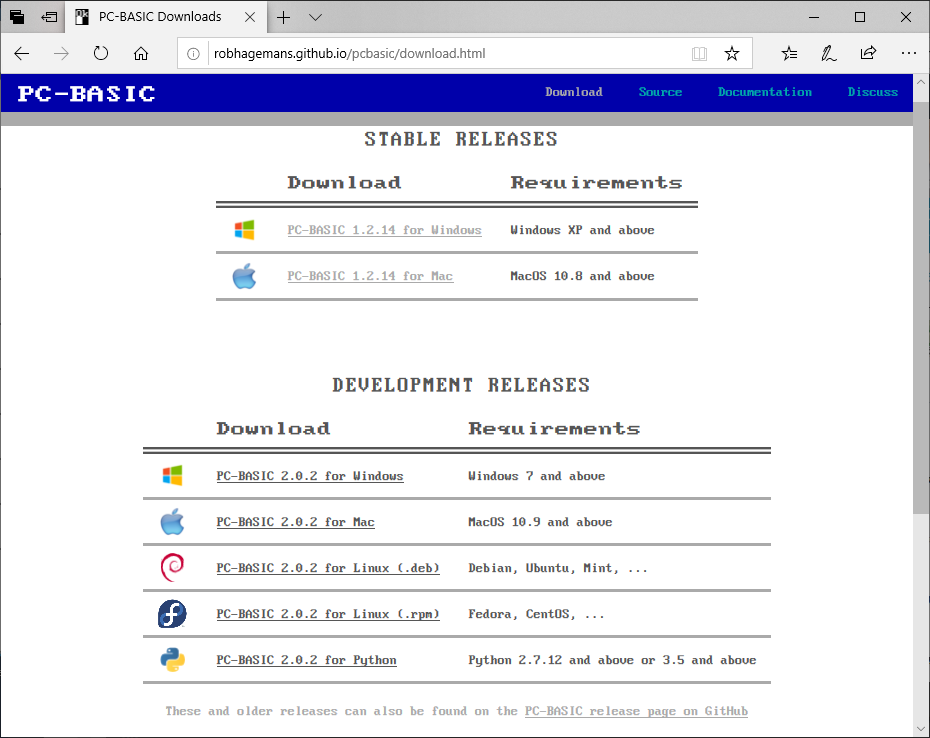Download PC-BASIC 2.0.2 for Linux (.deb)
The image size is (930, 738).
click(328, 568)
